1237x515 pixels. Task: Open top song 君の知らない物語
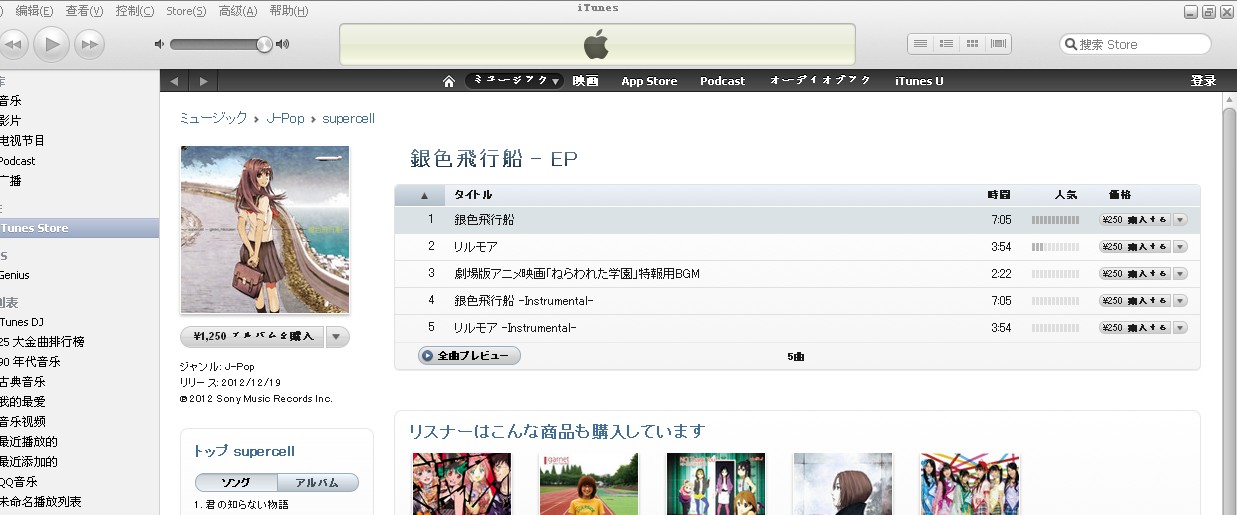(241, 505)
